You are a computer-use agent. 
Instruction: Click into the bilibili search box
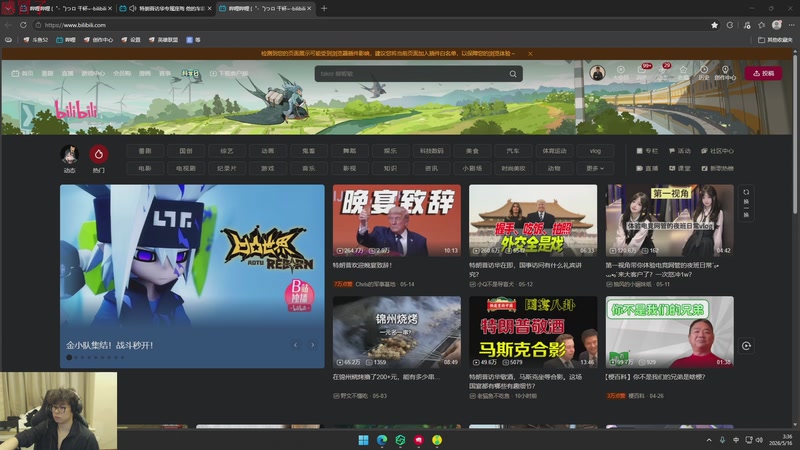(x=412, y=74)
